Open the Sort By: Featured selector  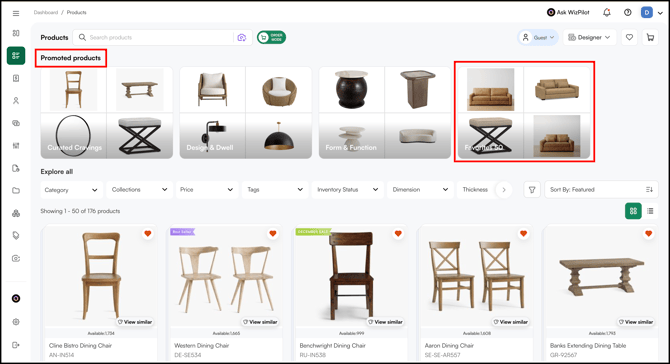pyautogui.click(x=601, y=190)
